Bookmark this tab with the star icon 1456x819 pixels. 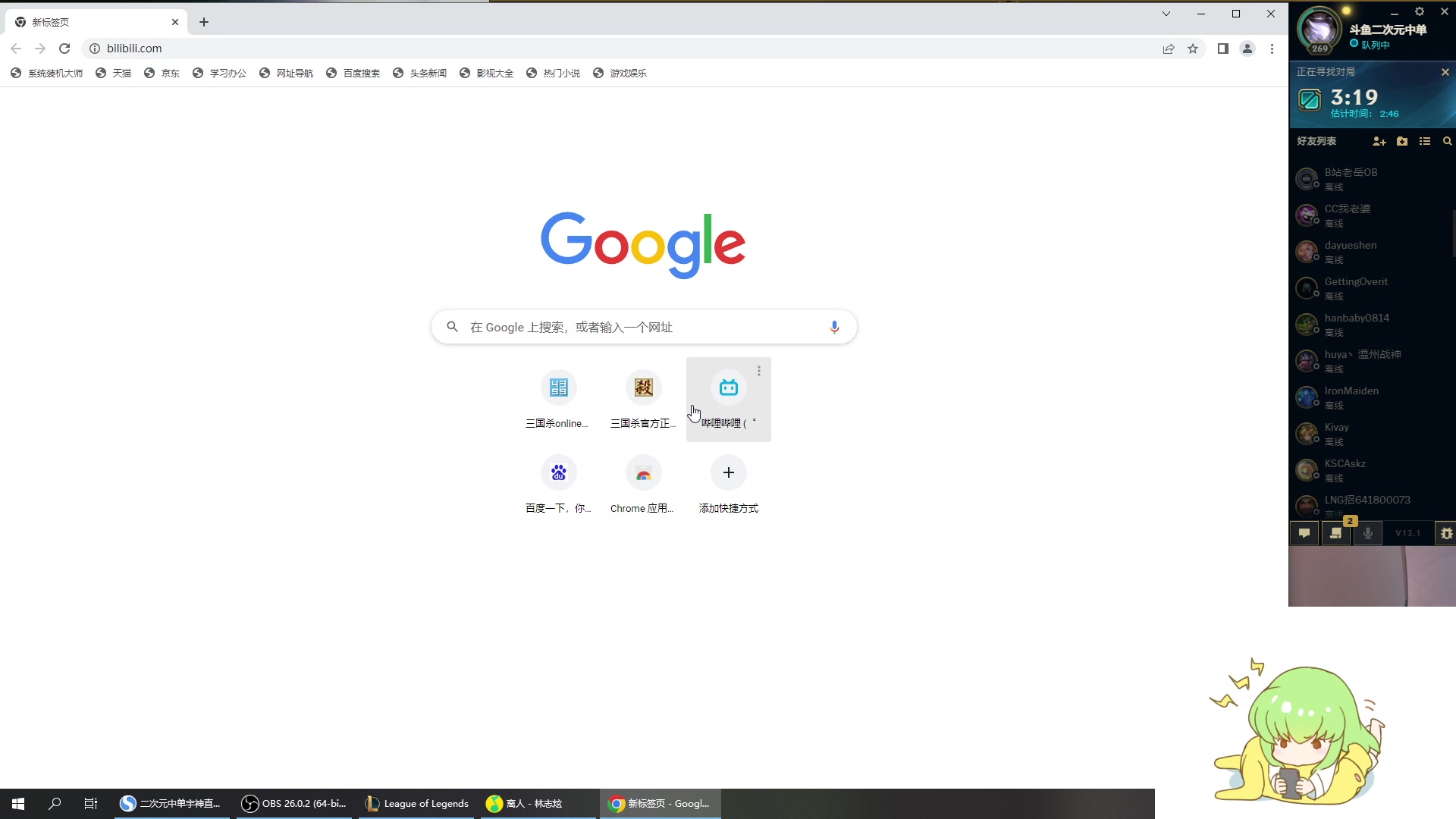1193,49
